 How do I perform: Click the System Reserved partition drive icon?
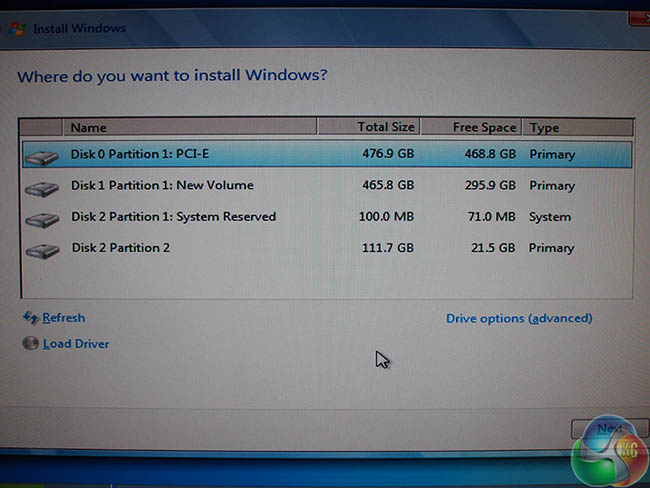[42, 220]
